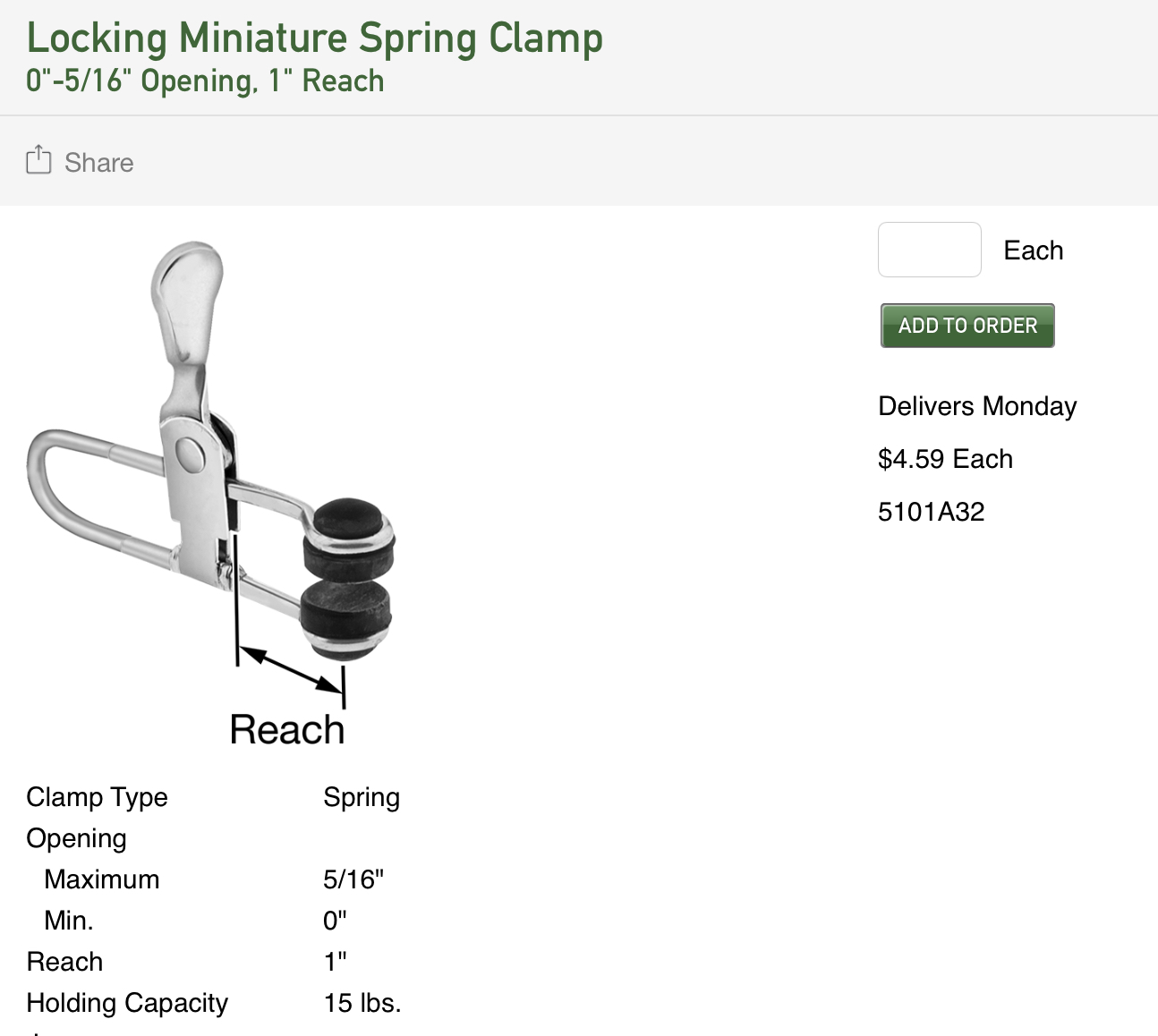The image size is (1158, 1036).
Task: Click the Min. opening label
Action: point(68,921)
